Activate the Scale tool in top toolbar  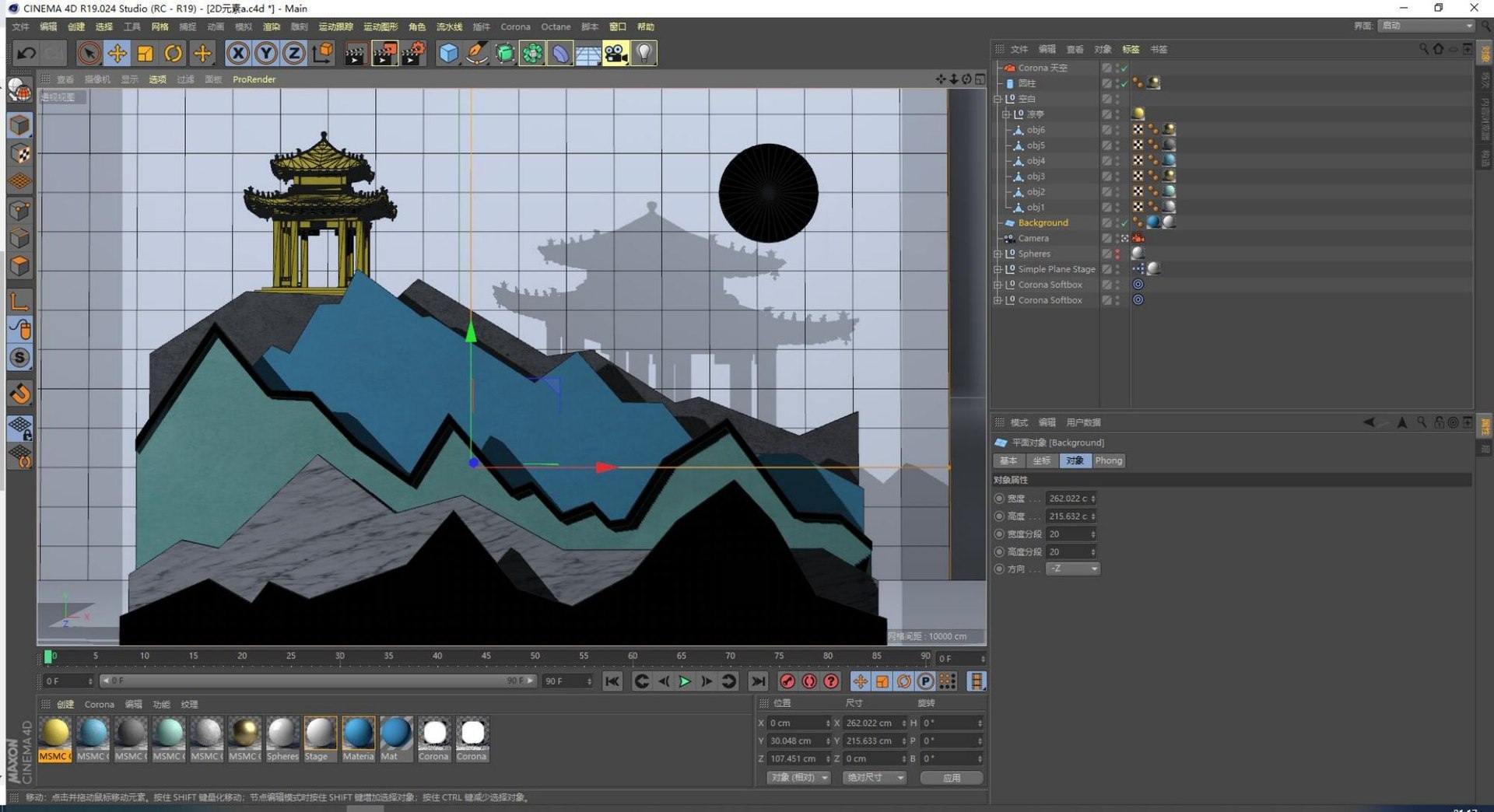coord(146,53)
